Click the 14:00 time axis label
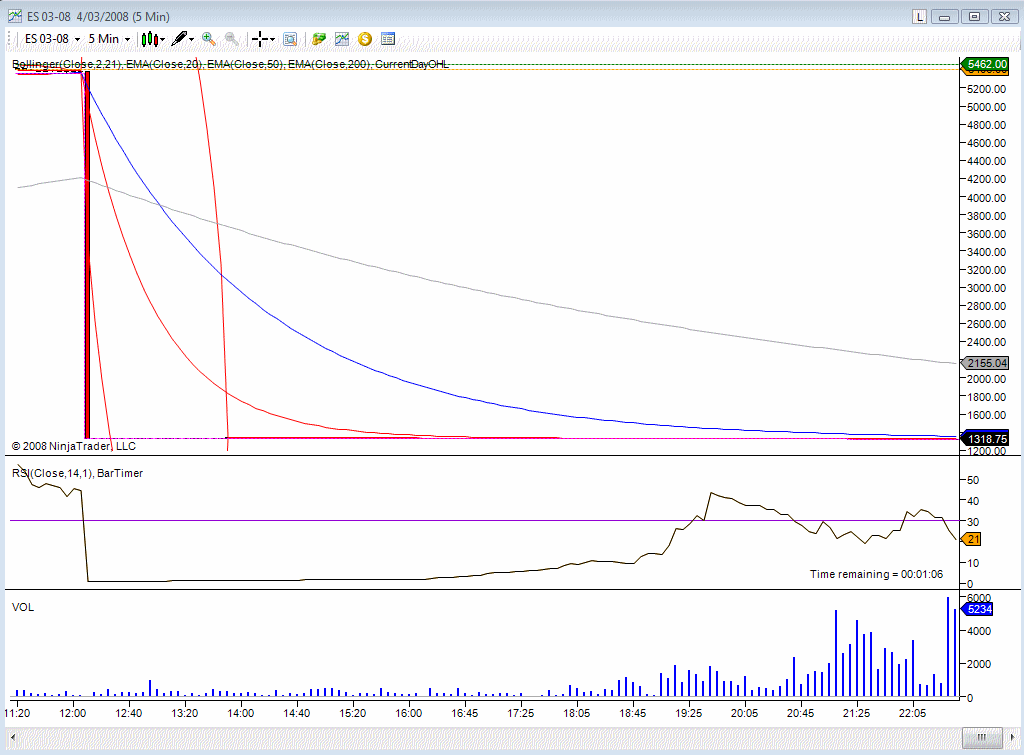The height and width of the screenshot is (755, 1024). 240,713
